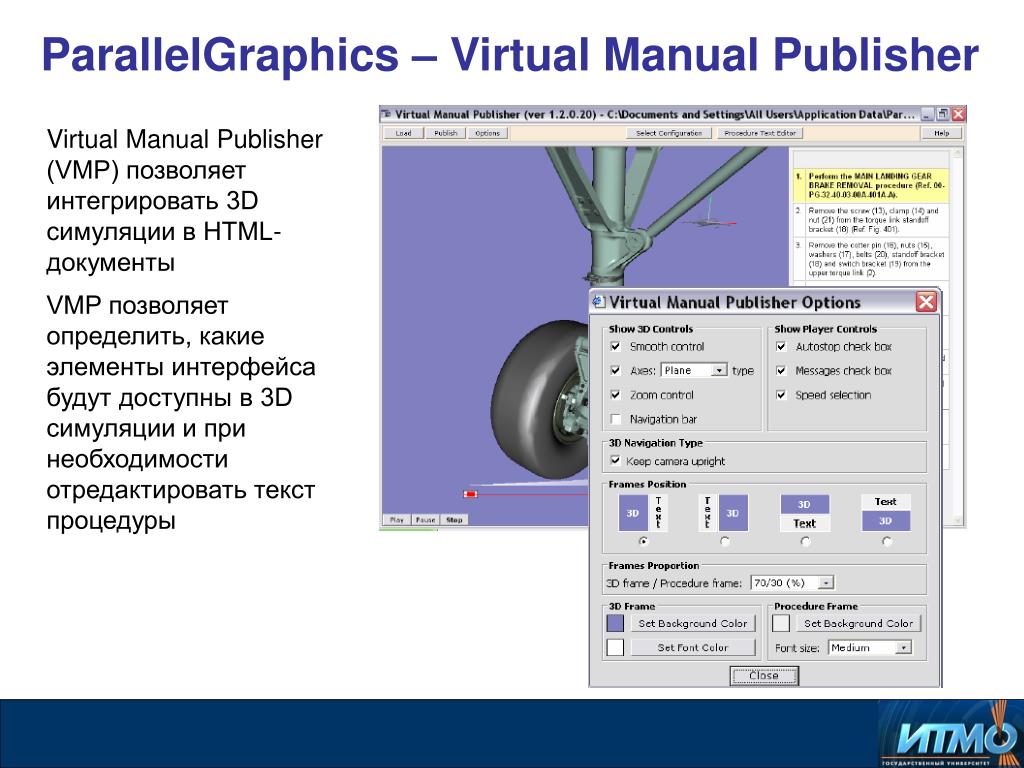The height and width of the screenshot is (768, 1024).
Task: Click the Help button
Action: click(x=942, y=133)
